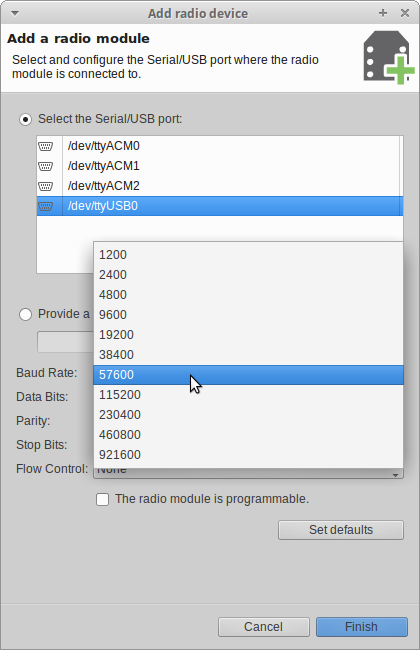Choose 115200 from the baud rate list

248,395
